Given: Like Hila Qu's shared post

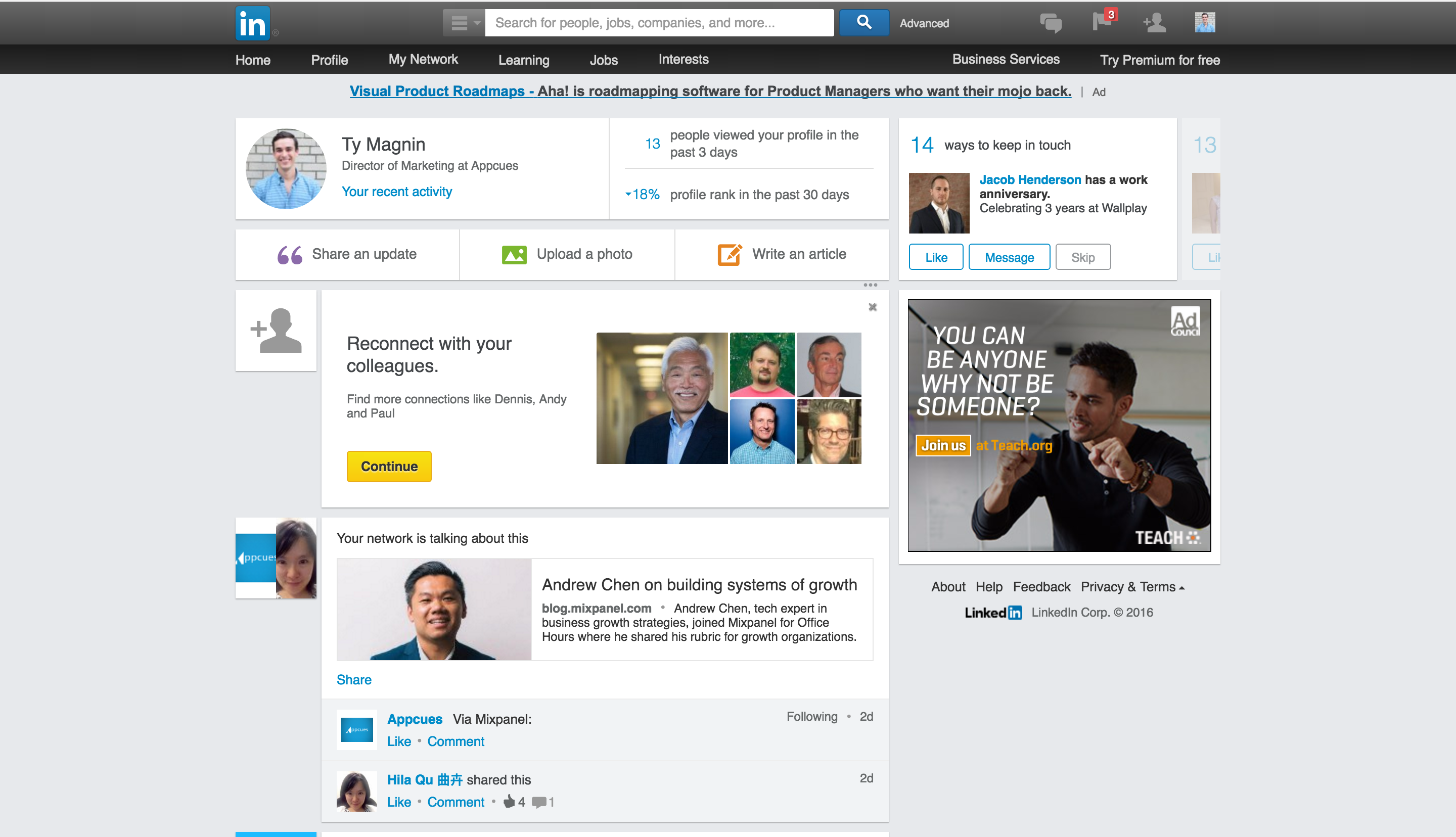Looking at the screenshot, I should tap(399, 802).
